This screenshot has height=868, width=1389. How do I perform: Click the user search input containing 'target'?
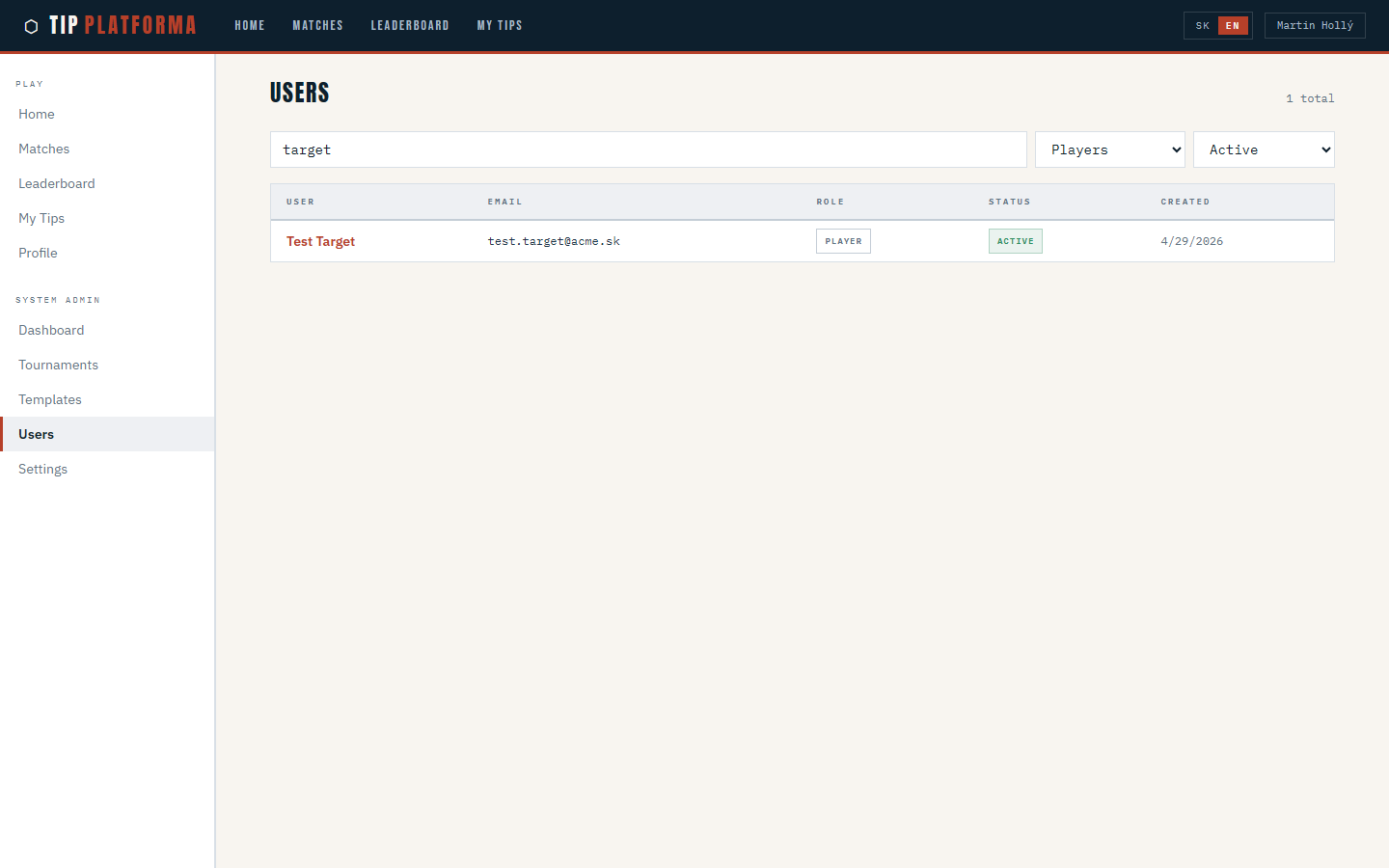[648, 149]
